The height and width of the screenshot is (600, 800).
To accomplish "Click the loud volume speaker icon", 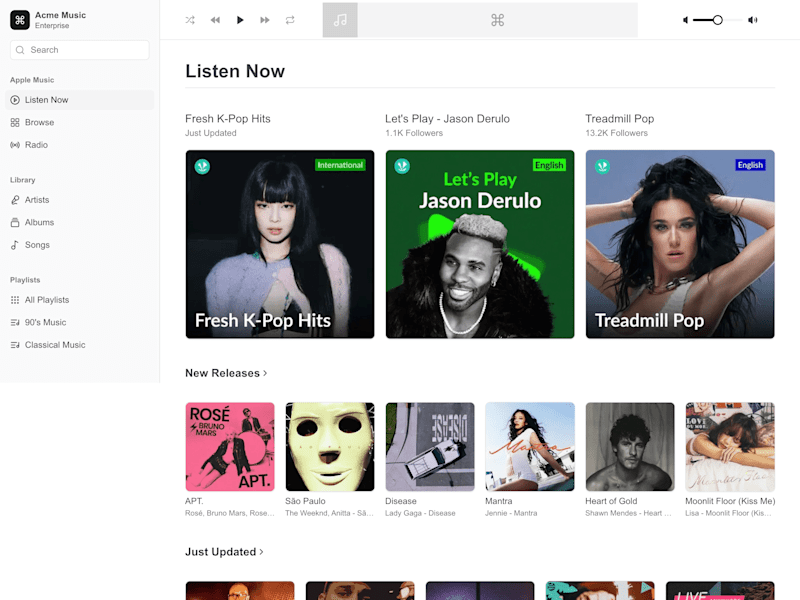I will (x=753, y=20).
